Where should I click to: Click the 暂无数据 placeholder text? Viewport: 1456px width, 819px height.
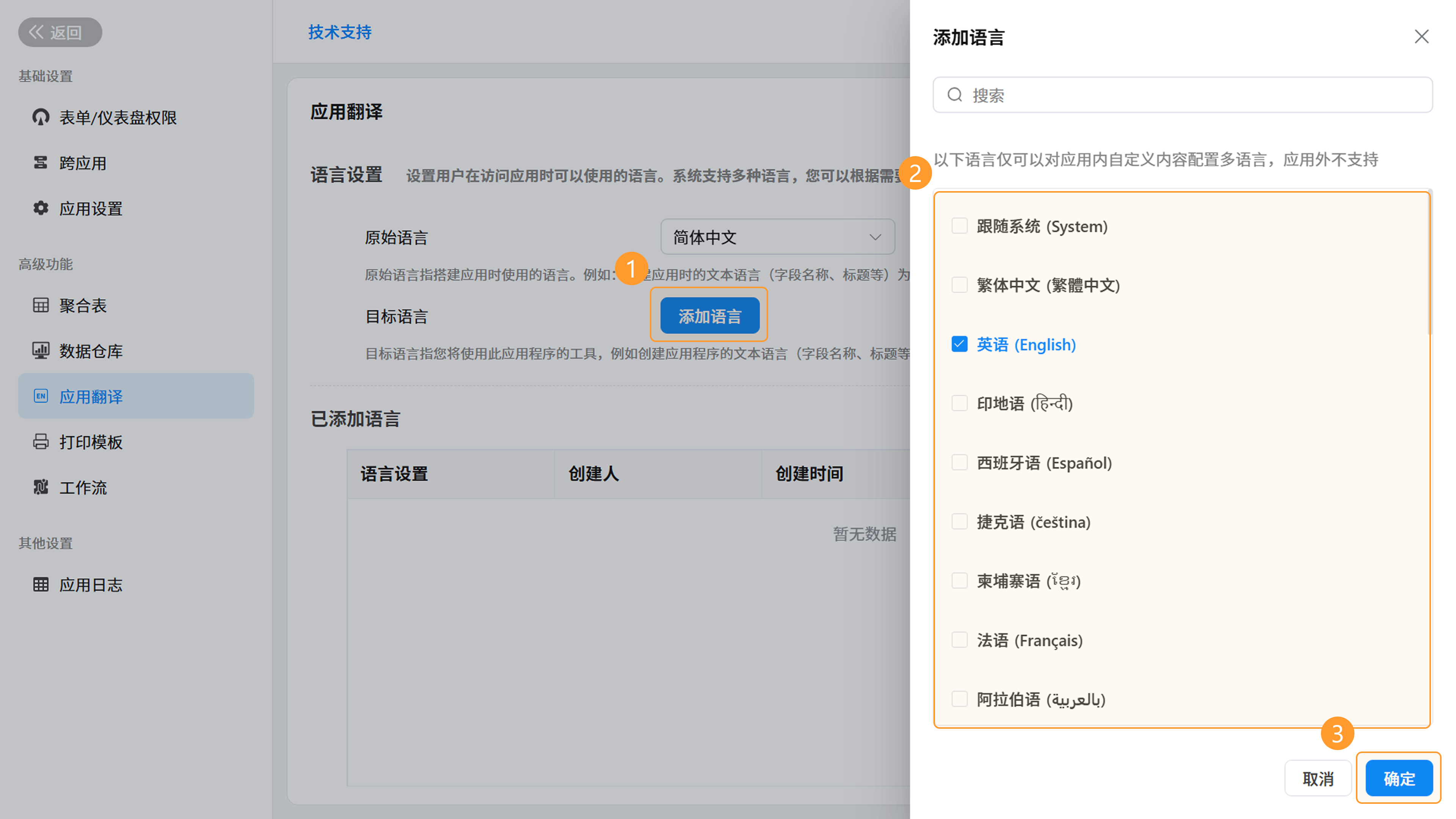[864, 534]
